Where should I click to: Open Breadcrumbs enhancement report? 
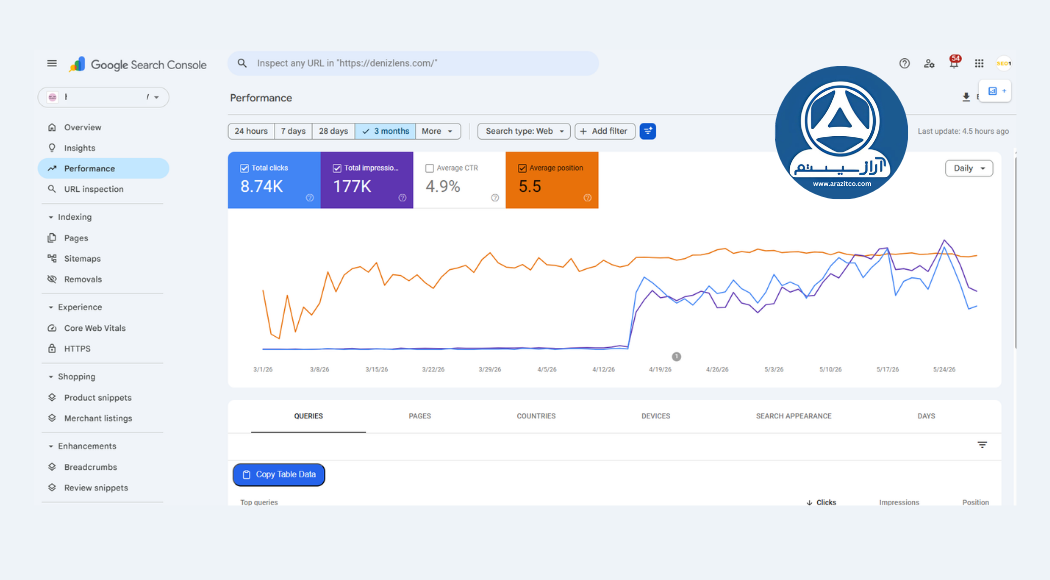point(103,467)
